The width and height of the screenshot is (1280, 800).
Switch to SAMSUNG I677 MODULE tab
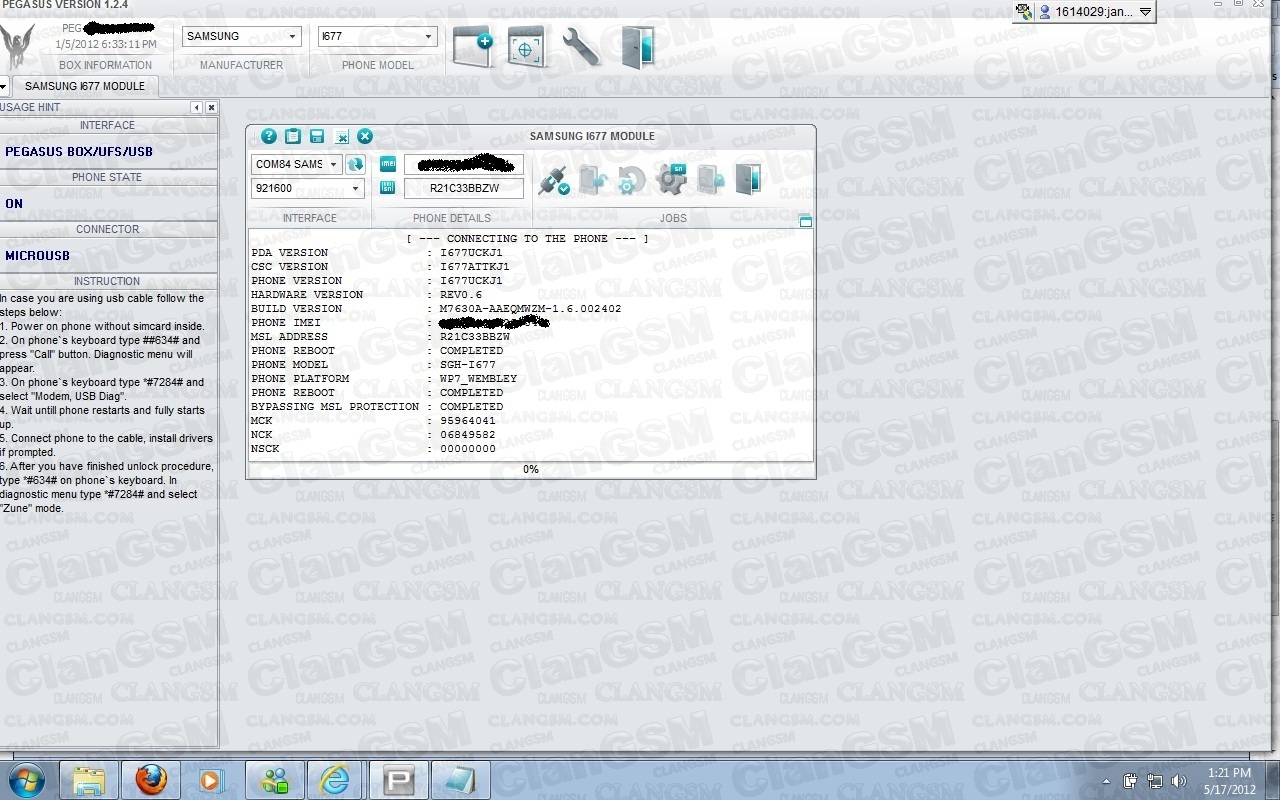[85, 86]
